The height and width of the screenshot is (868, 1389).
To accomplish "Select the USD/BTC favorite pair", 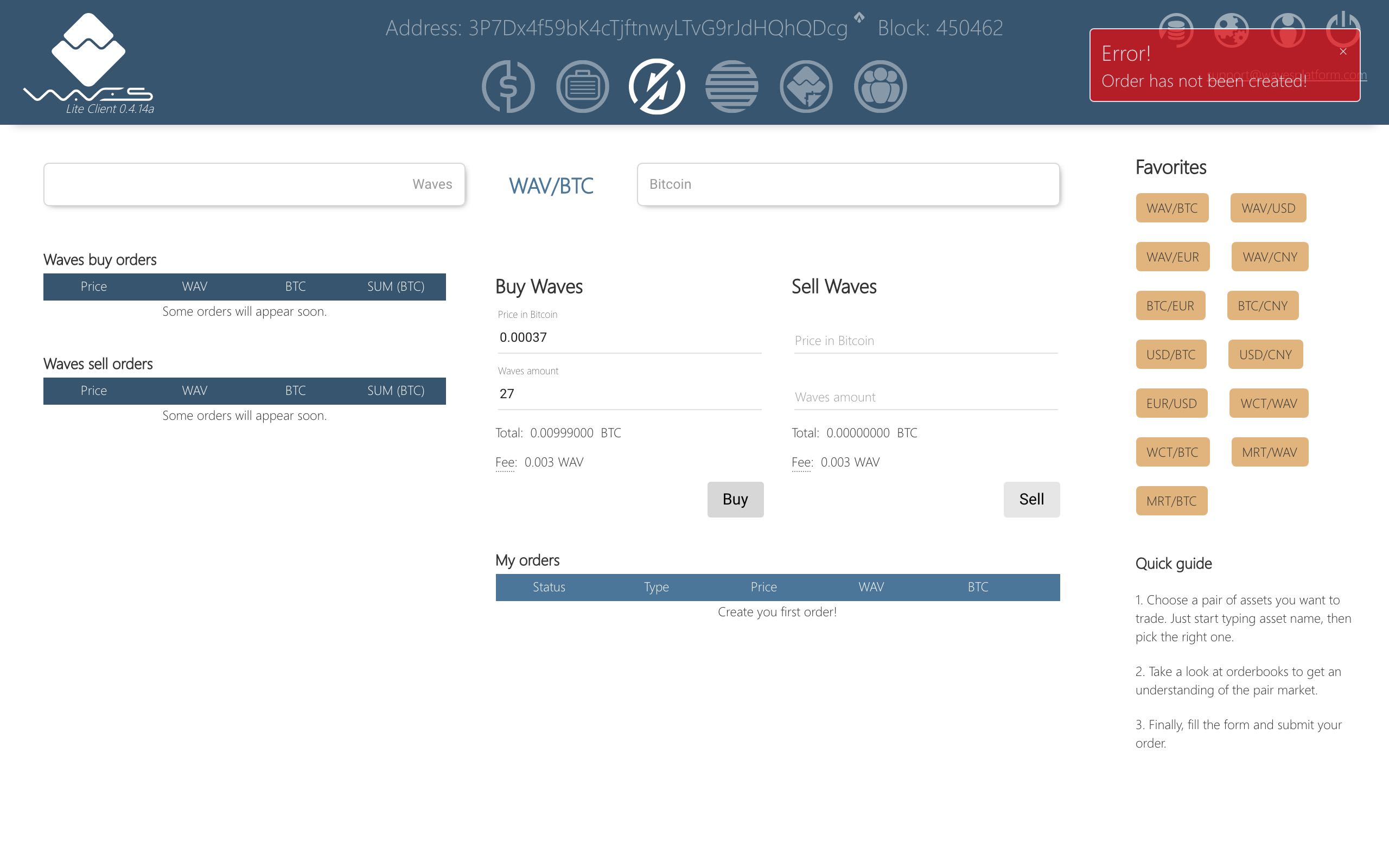I will tap(1171, 354).
